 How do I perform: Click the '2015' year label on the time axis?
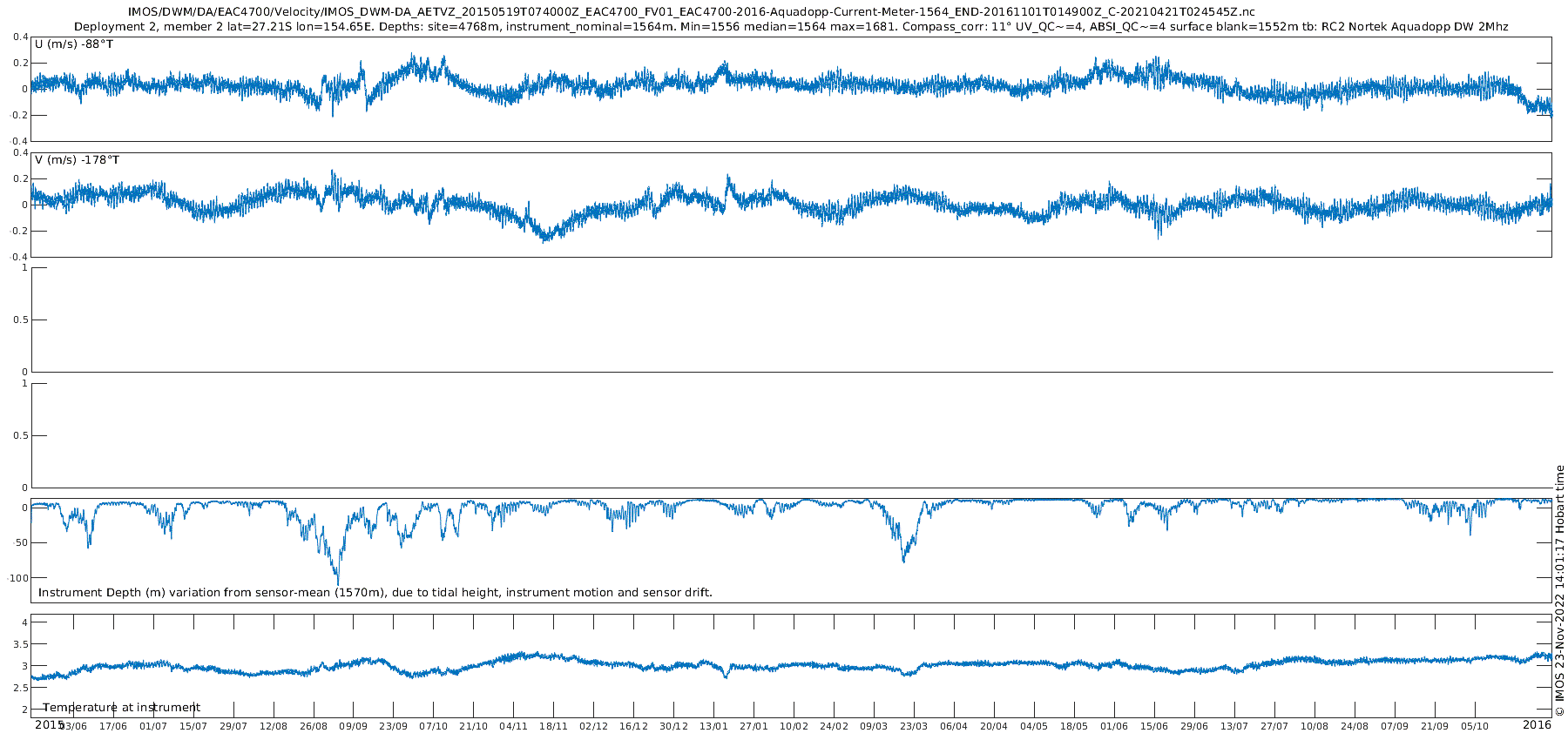point(49,724)
